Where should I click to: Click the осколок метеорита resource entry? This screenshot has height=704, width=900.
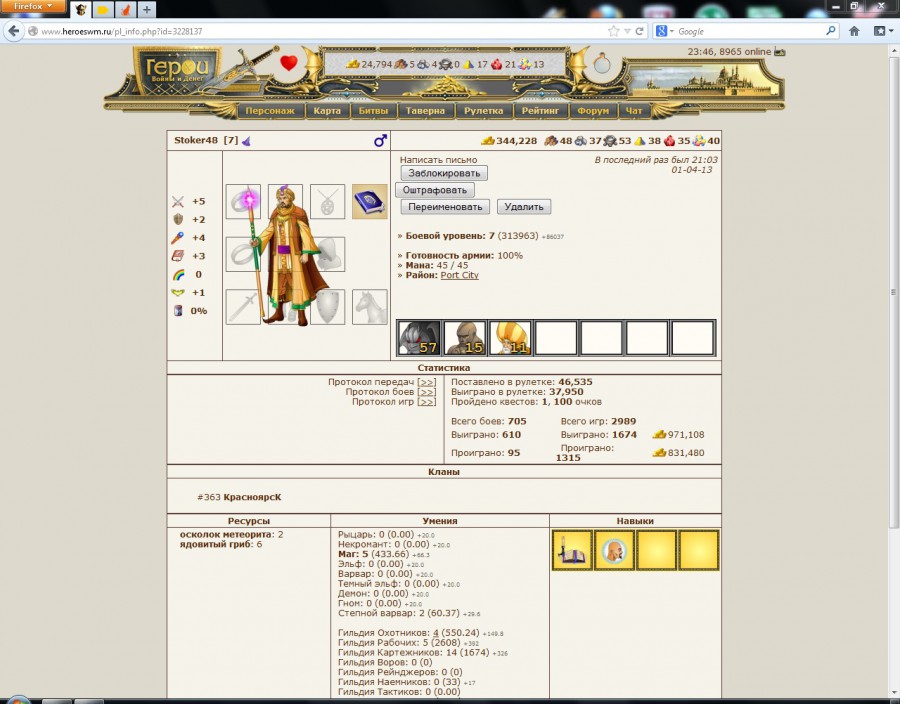(231, 534)
